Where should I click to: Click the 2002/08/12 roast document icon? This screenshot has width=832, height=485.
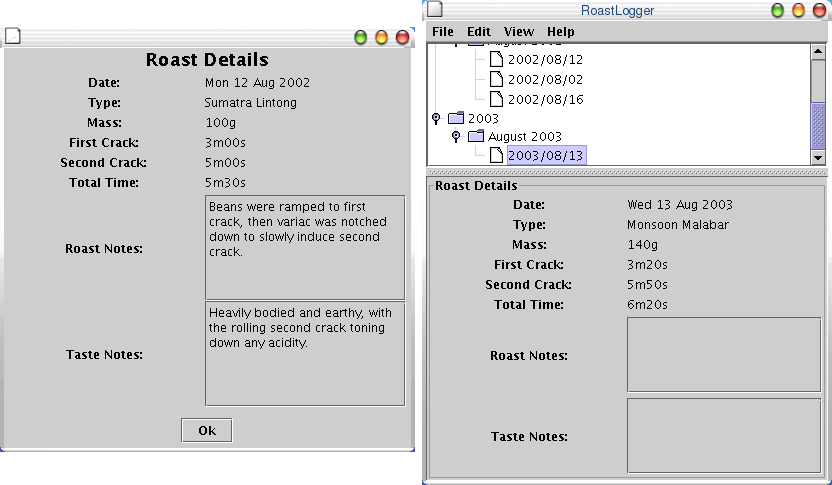click(497, 60)
